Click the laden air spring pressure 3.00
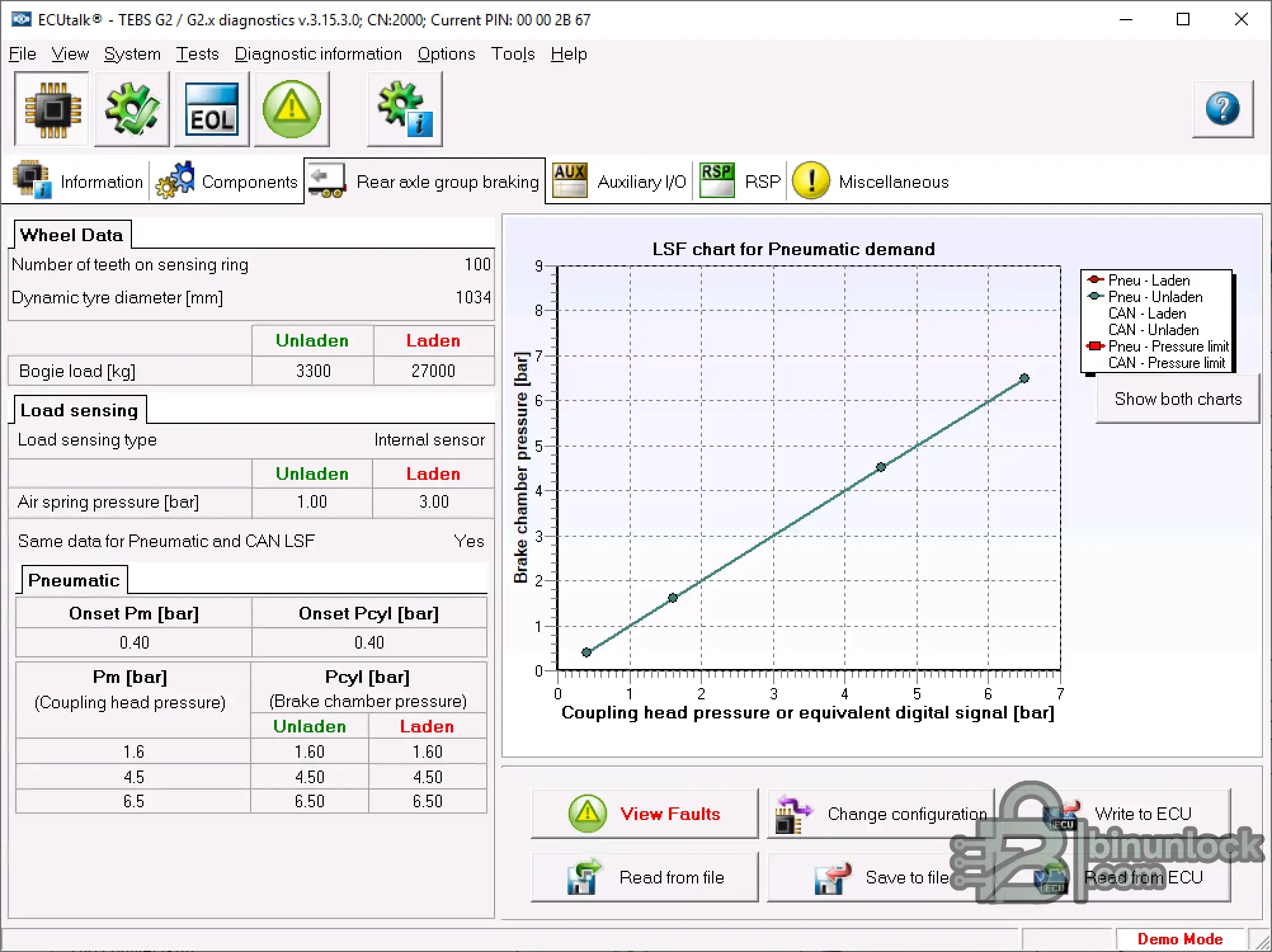1272x952 pixels. point(434,502)
